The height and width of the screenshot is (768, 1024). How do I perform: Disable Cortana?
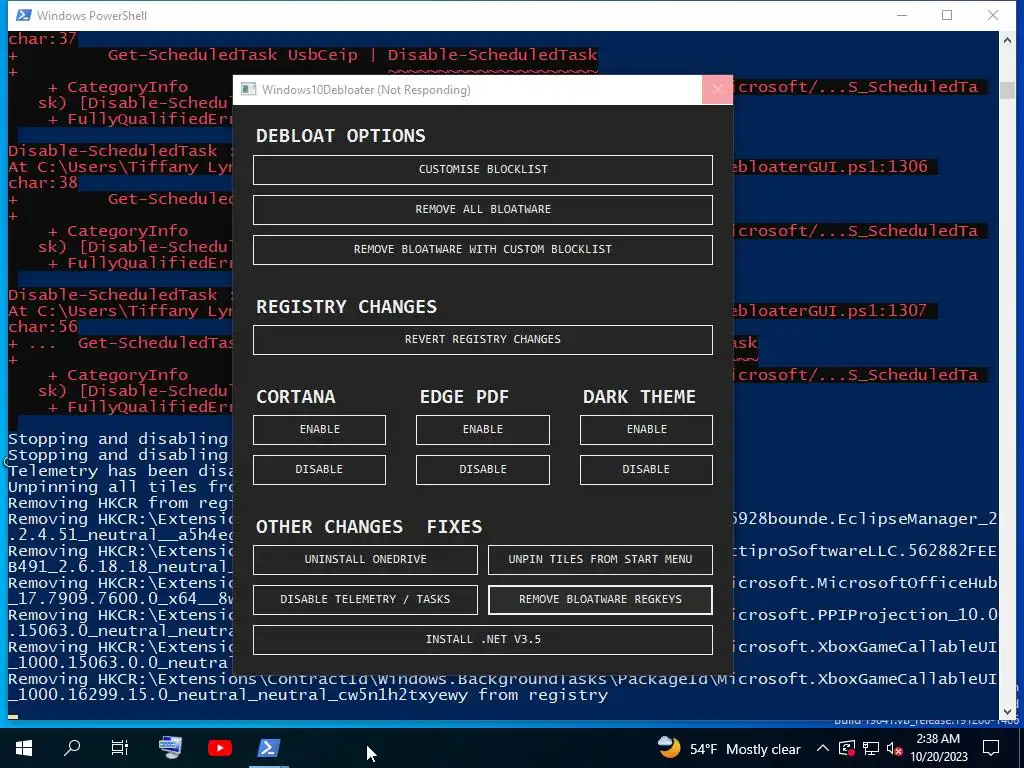click(x=319, y=470)
